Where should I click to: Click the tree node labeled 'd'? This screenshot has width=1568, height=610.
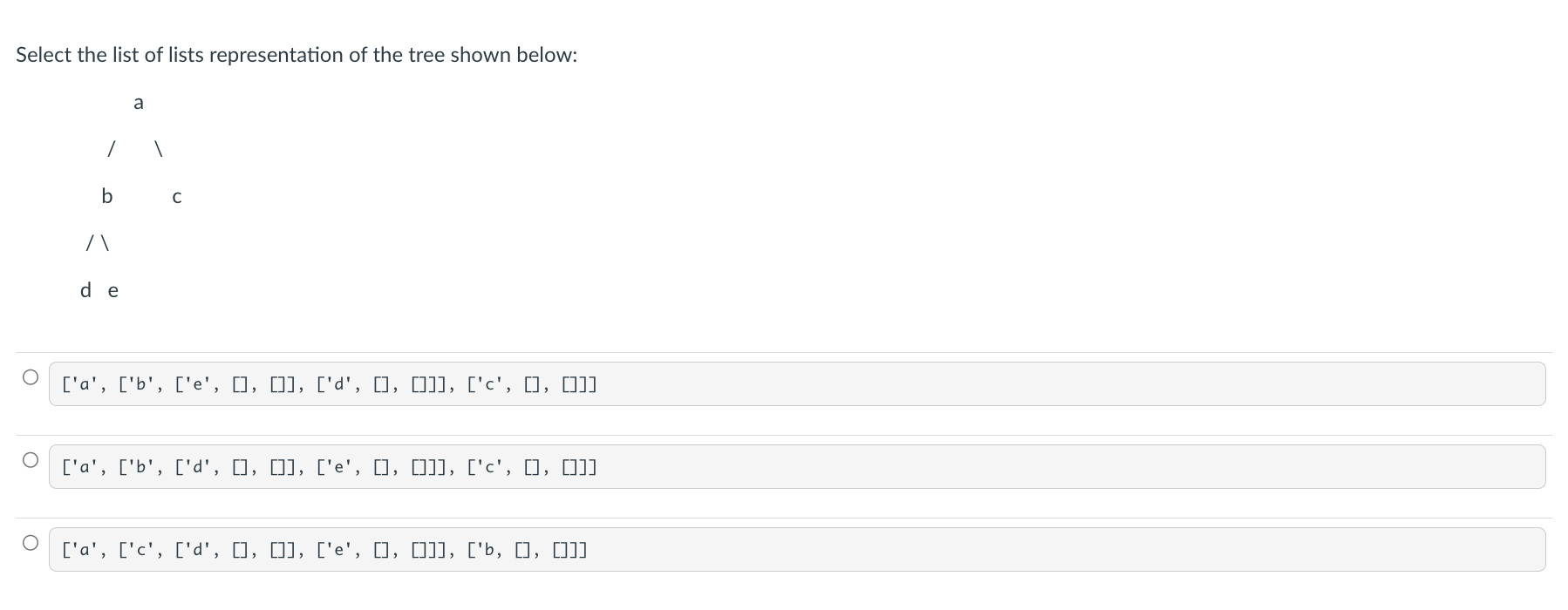coord(85,290)
